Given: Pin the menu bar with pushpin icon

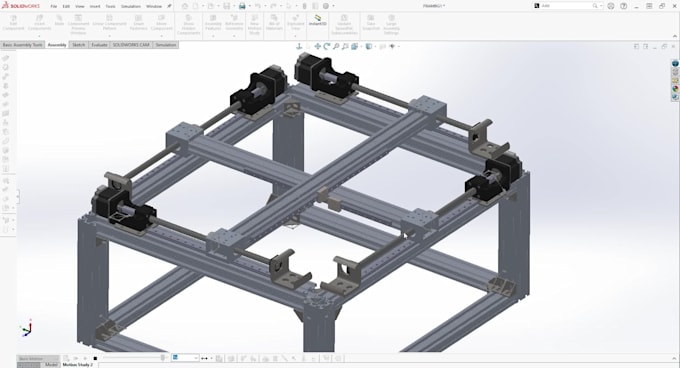Looking at the screenshot, I should [169, 6].
